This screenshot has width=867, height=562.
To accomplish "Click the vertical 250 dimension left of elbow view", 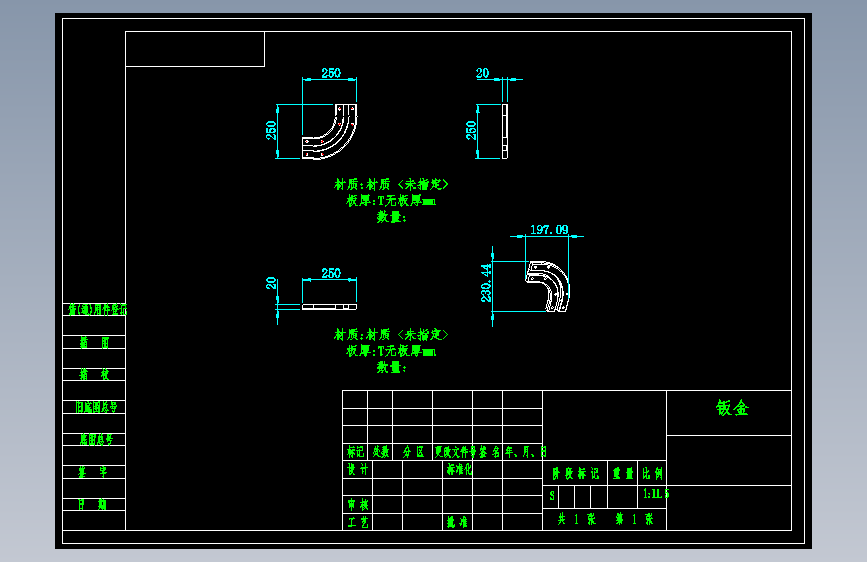I will click(x=271, y=131).
